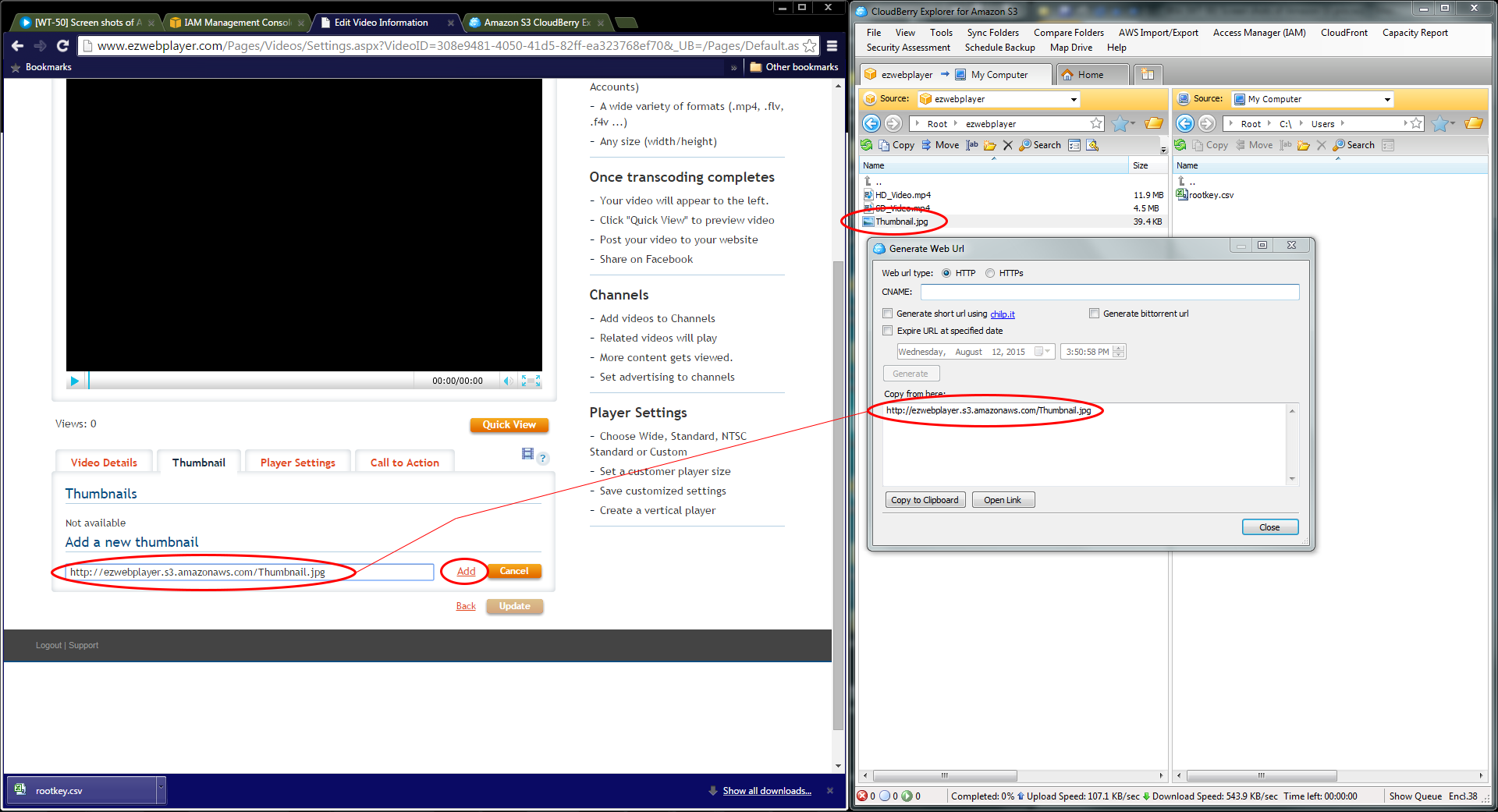Click the video progress seek bar
This screenshot has height=812, width=1498.
tap(251, 381)
